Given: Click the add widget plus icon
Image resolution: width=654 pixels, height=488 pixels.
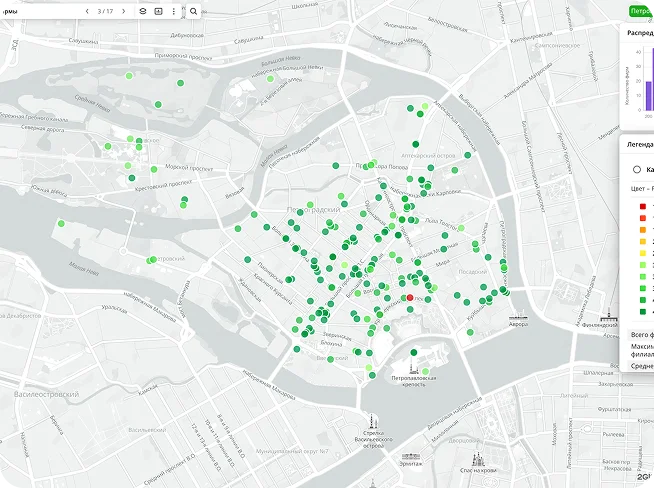Looking at the screenshot, I should click(x=158, y=11).
